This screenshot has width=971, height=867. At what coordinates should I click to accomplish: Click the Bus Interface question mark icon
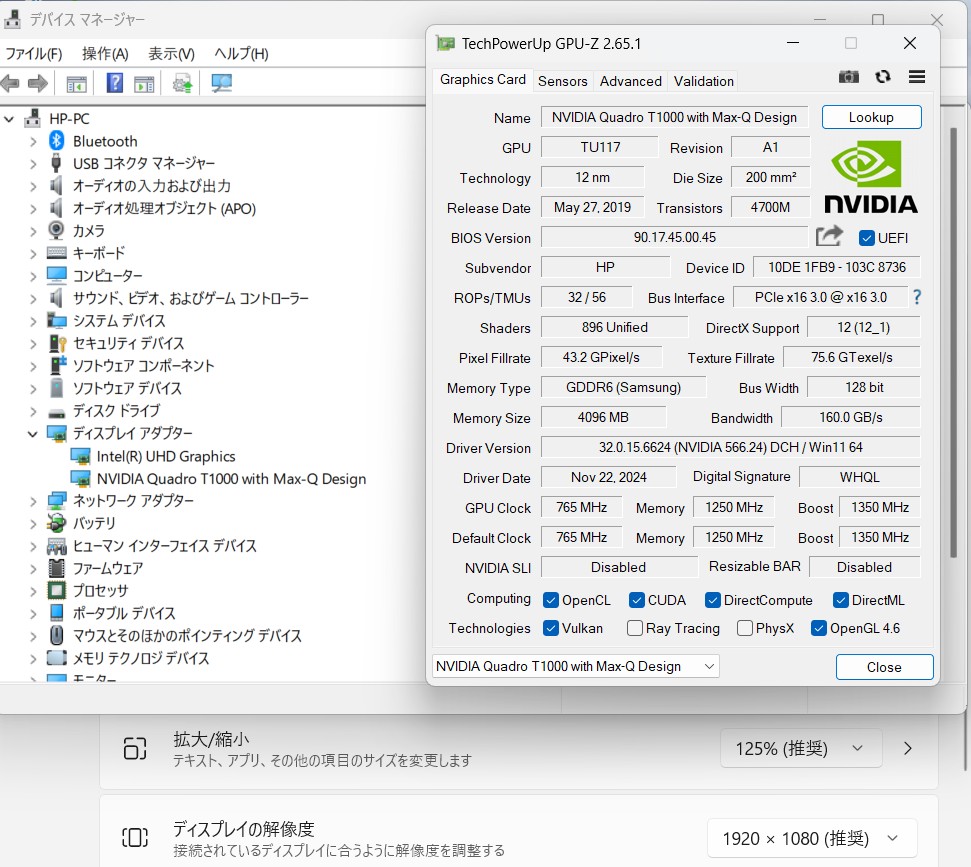click(917, 297)
